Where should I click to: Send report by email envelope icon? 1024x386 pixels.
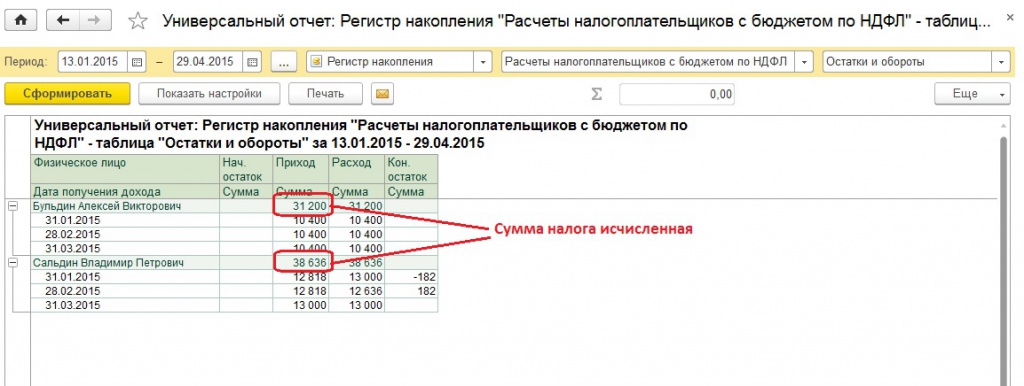382,94
